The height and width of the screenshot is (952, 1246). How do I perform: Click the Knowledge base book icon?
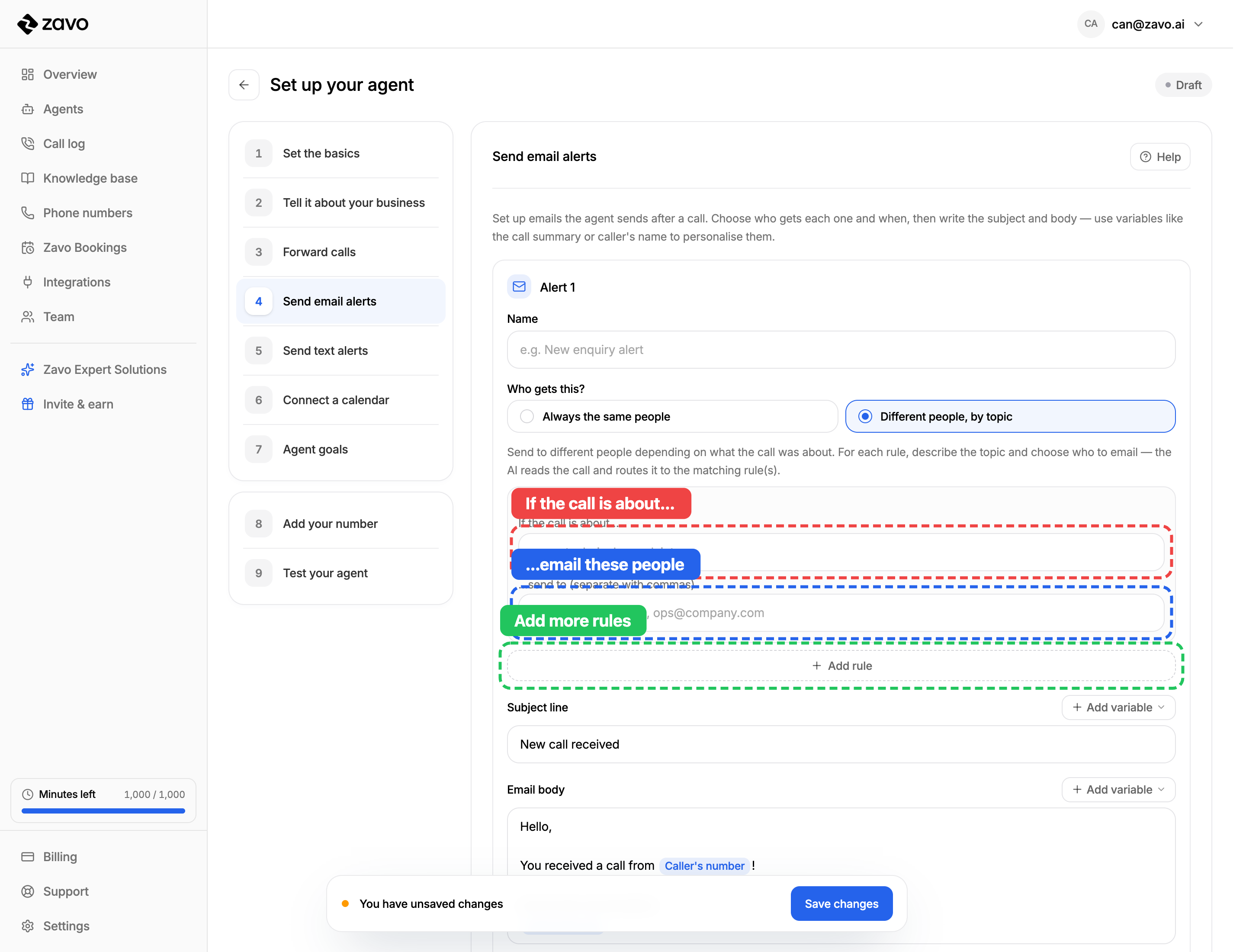coord(27,178)
